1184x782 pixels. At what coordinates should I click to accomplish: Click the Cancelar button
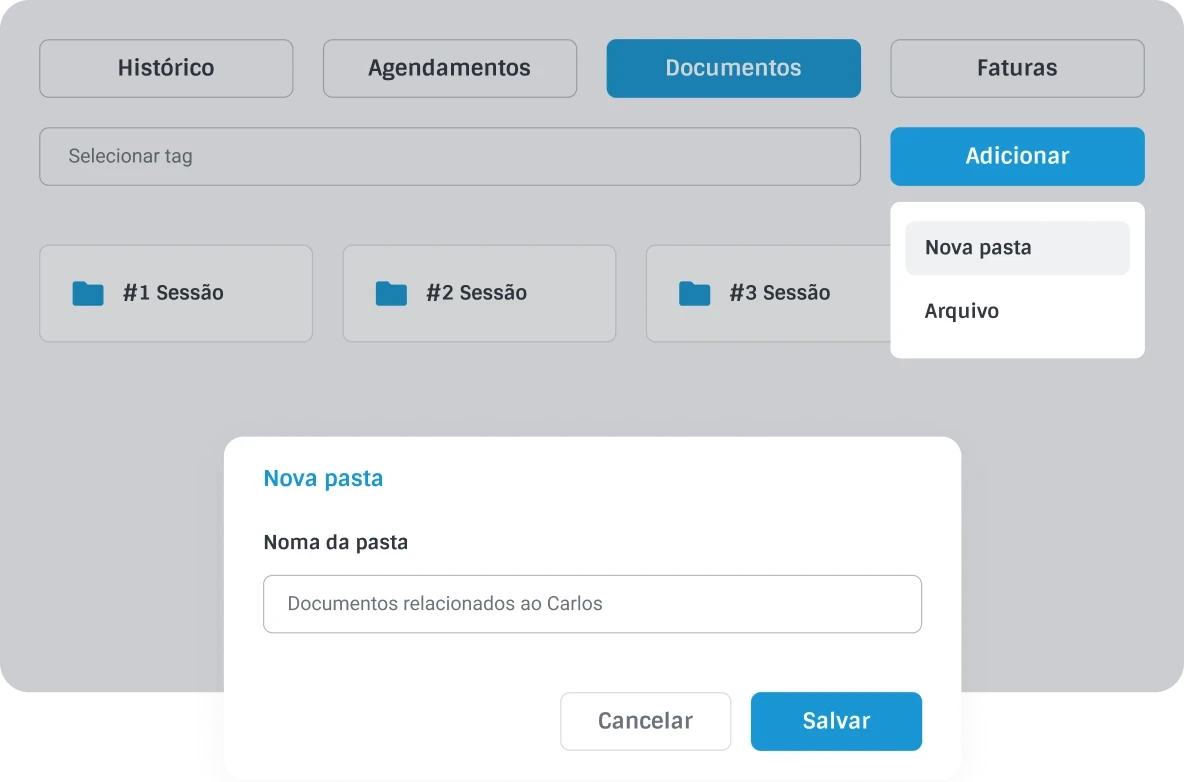pyautogui.click(x=645, y=721)
